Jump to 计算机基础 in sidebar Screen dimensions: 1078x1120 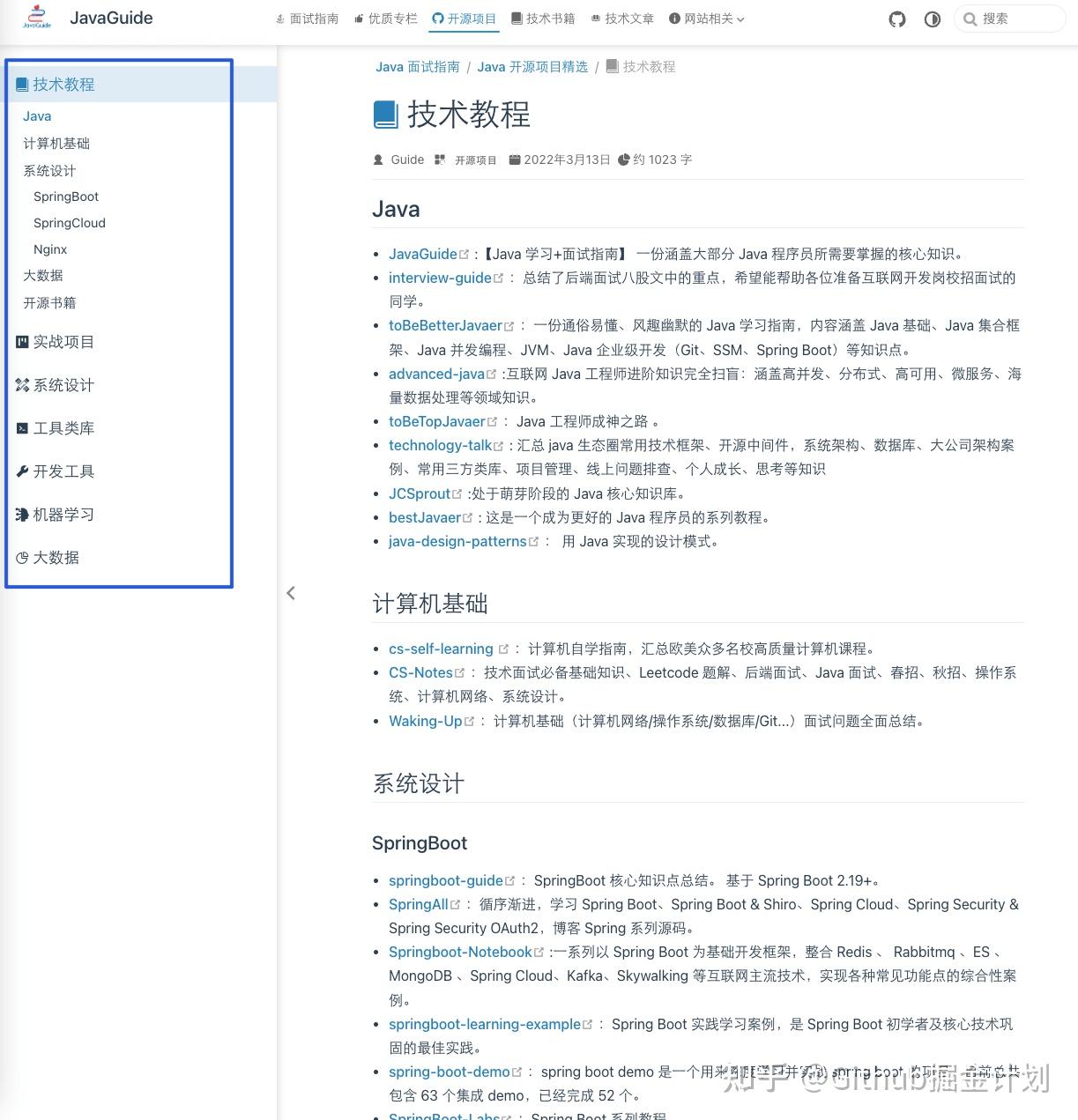56,144
